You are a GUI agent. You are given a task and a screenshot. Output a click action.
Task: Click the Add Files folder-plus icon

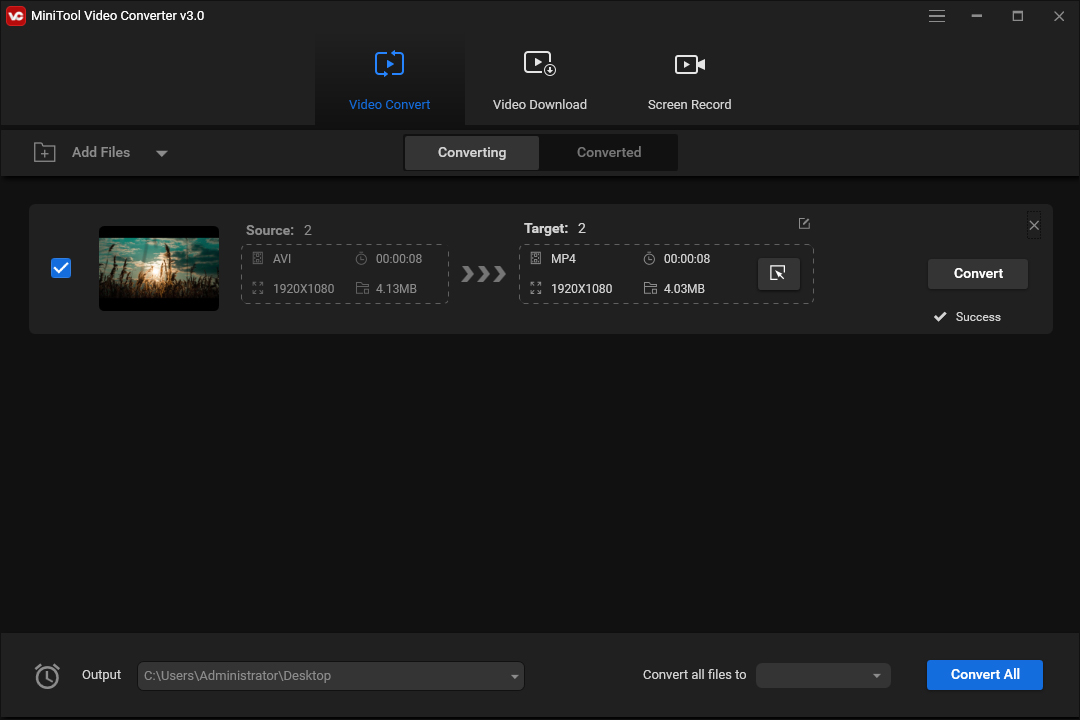tap(45, 152)
